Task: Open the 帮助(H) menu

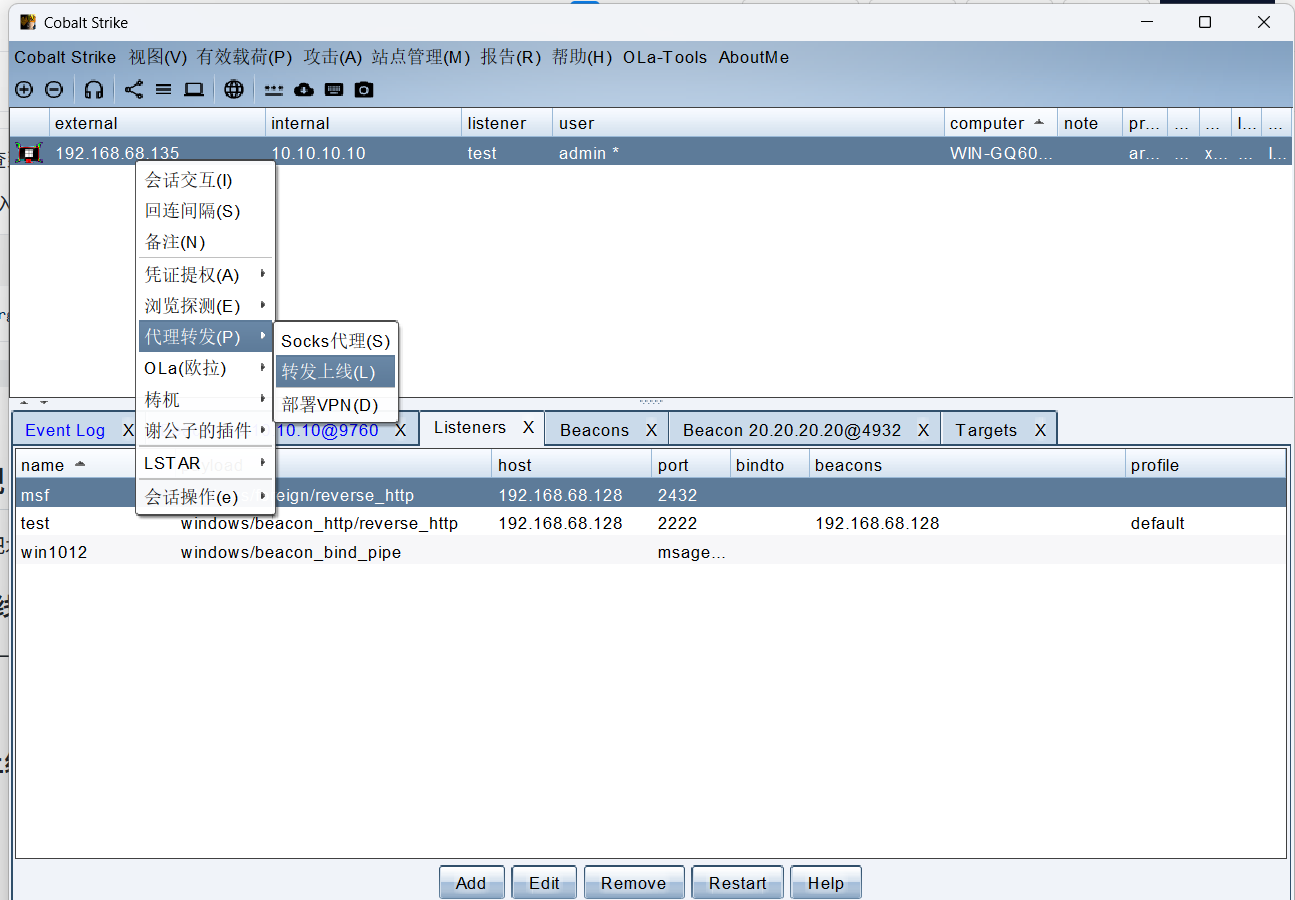Action: coord(582,57)
